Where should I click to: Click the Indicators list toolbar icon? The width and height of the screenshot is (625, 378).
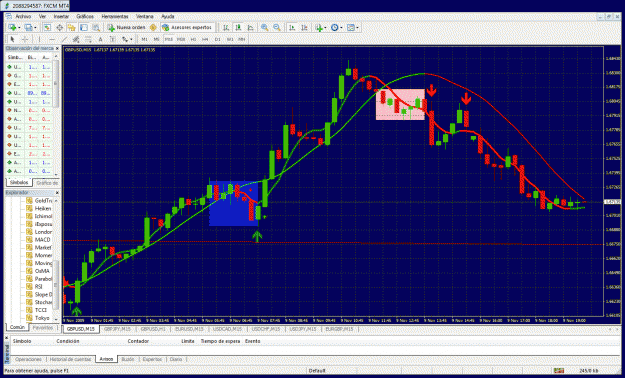[318, 28]
